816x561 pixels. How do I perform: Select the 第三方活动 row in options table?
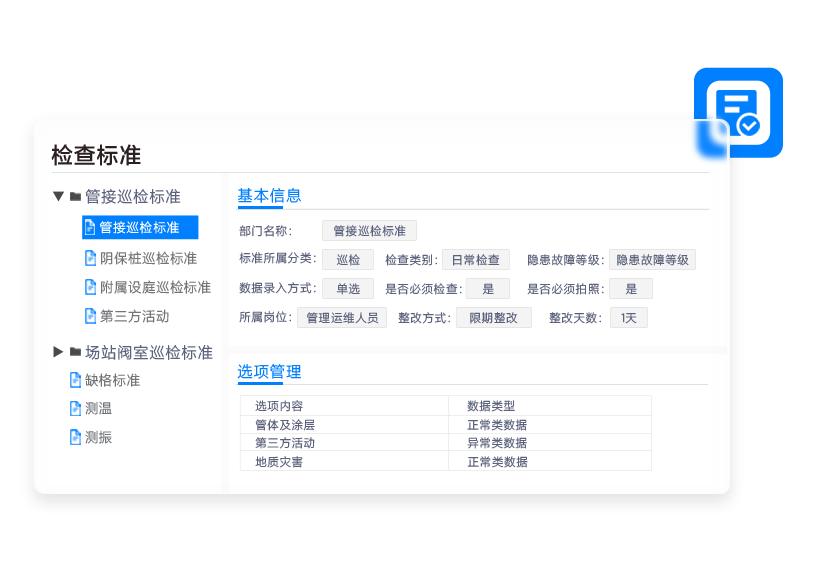[x=445, y=443]
